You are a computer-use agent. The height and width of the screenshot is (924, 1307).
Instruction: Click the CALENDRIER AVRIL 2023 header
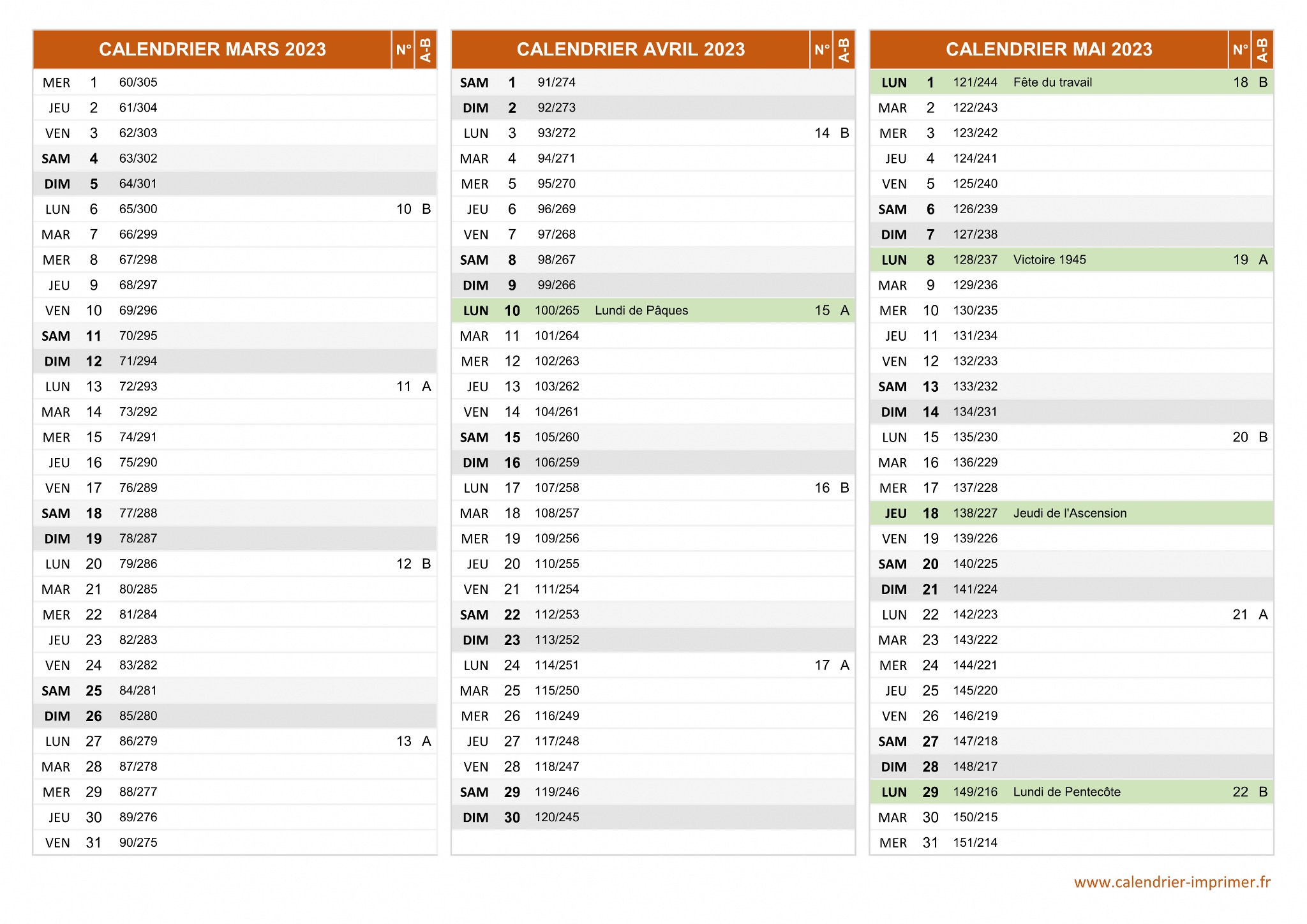pos(631,49)
